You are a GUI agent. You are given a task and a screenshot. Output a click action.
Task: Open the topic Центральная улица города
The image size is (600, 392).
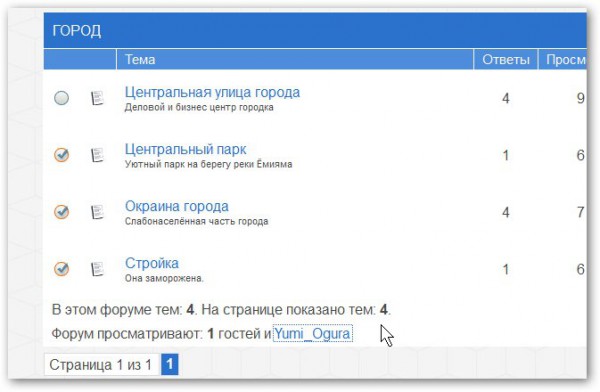212,92
